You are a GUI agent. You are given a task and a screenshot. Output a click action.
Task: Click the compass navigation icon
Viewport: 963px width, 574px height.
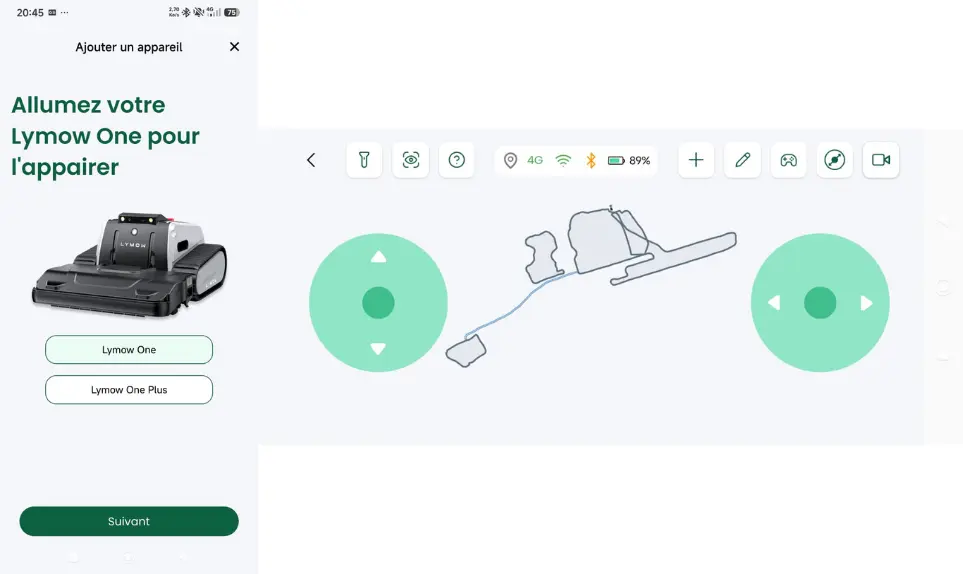tap(835, 160)
